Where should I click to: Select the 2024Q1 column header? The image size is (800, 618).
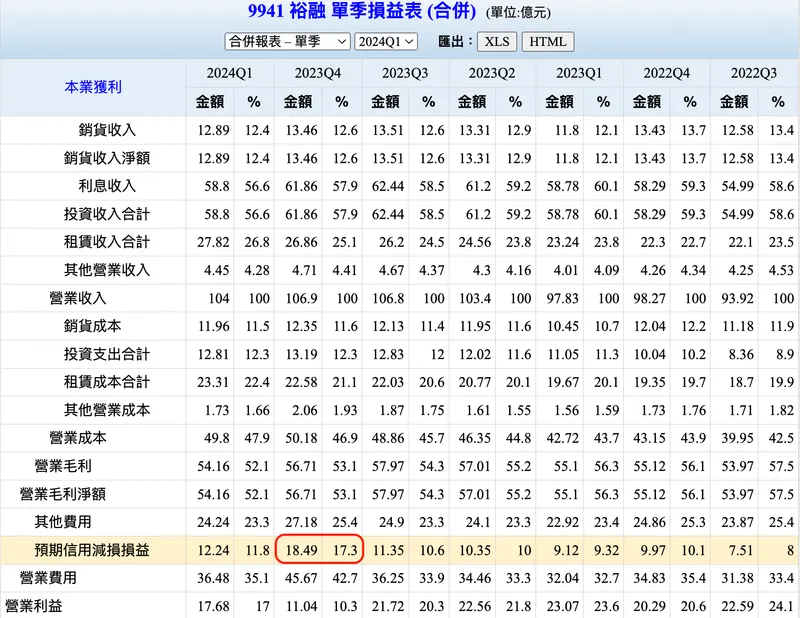click(229, 73)
